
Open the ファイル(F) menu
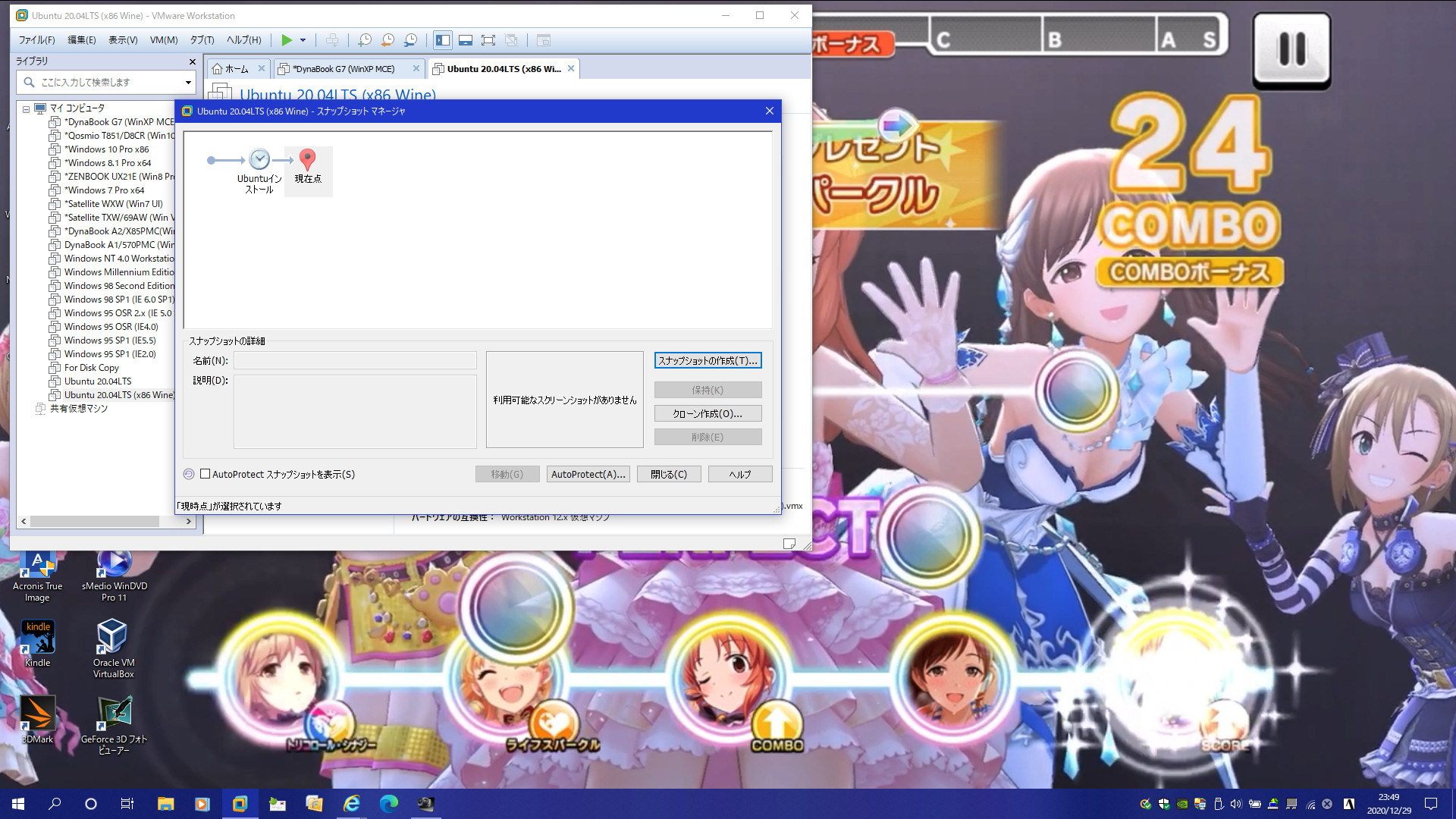37,40
